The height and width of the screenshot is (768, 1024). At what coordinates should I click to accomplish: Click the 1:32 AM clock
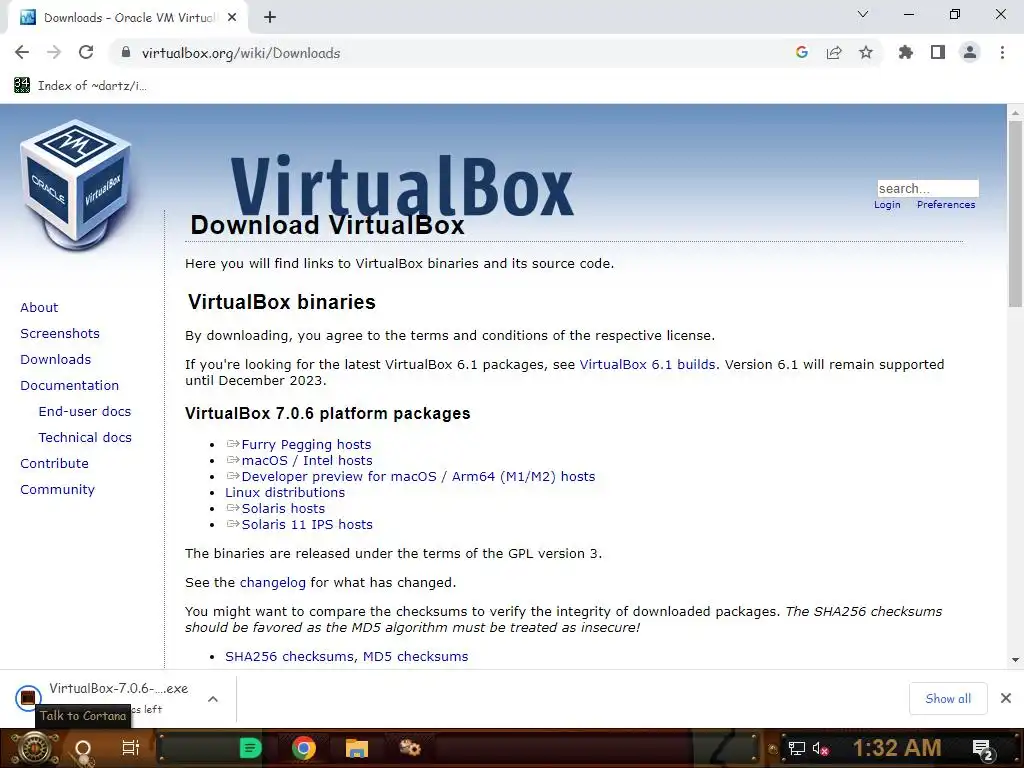coord(897,748)
